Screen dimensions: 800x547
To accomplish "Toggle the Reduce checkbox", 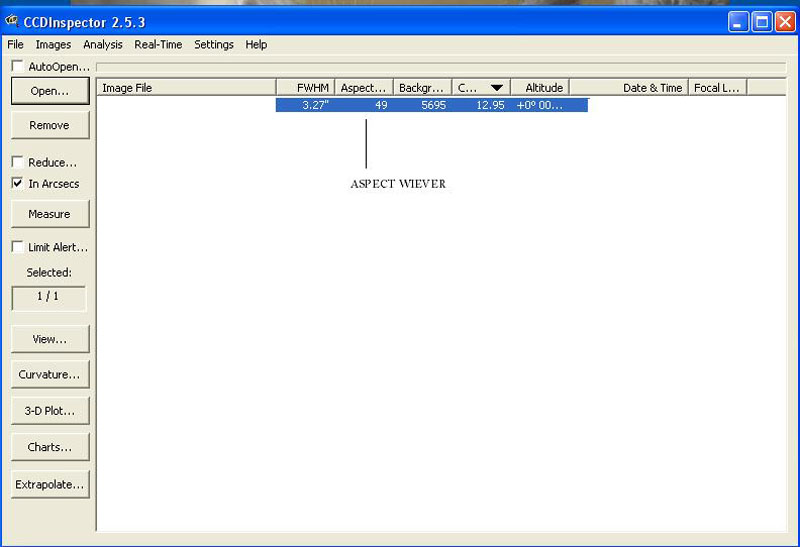I will pos(17,162).
